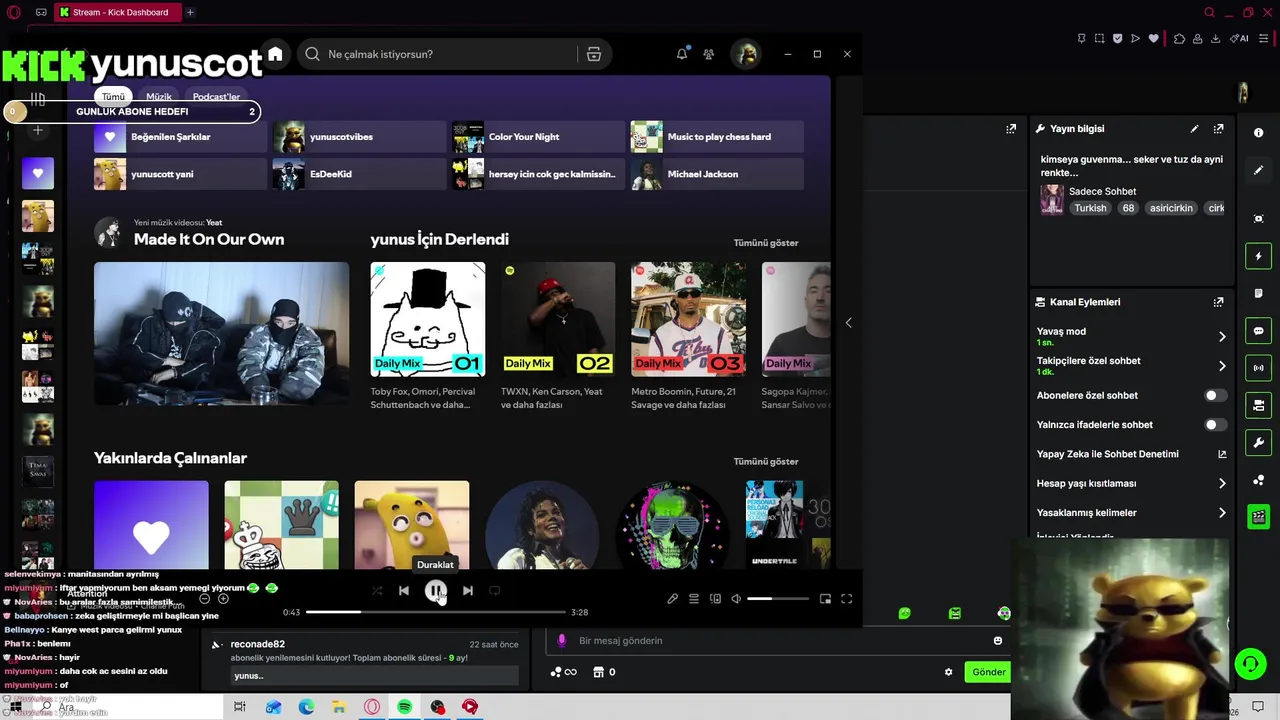This screenshot has height=720, width=1280.
Task: Open the Spotify play queue
Action: point(694,599)
